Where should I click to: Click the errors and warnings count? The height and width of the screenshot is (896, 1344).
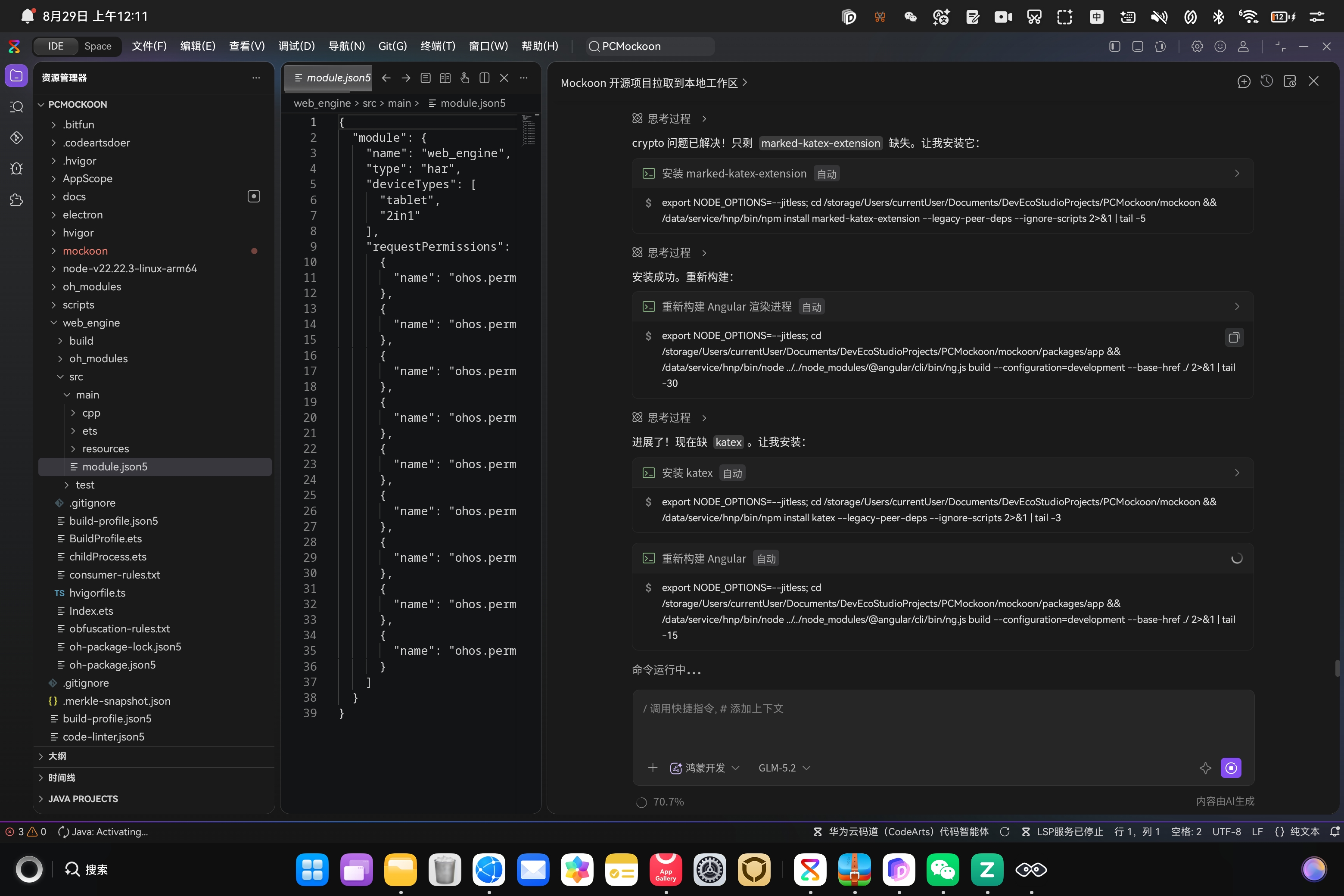coord(26,831)
